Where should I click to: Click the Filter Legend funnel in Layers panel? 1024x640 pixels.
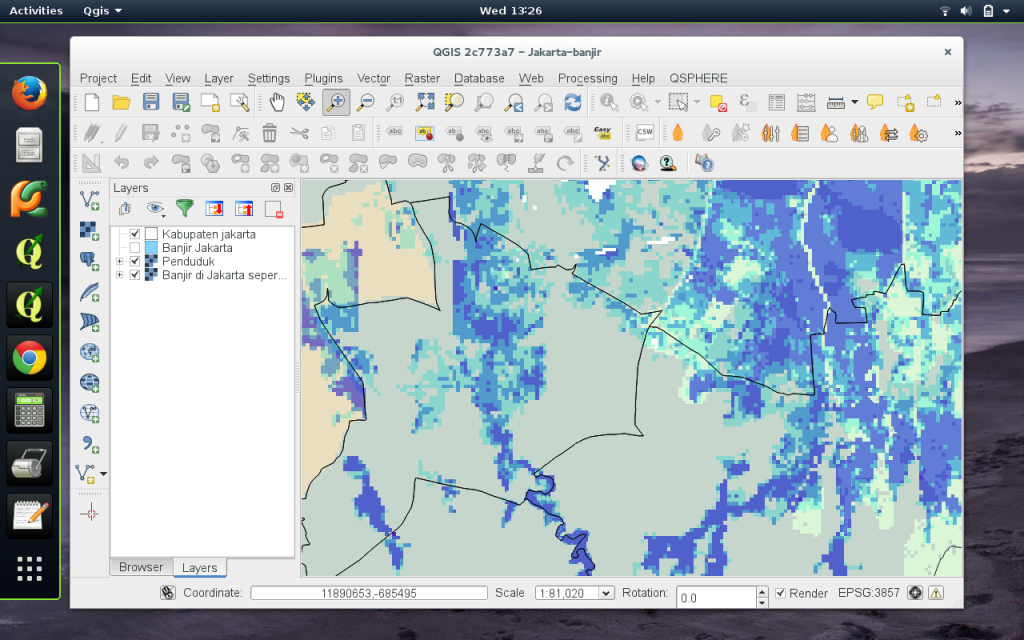pos(185,209)
